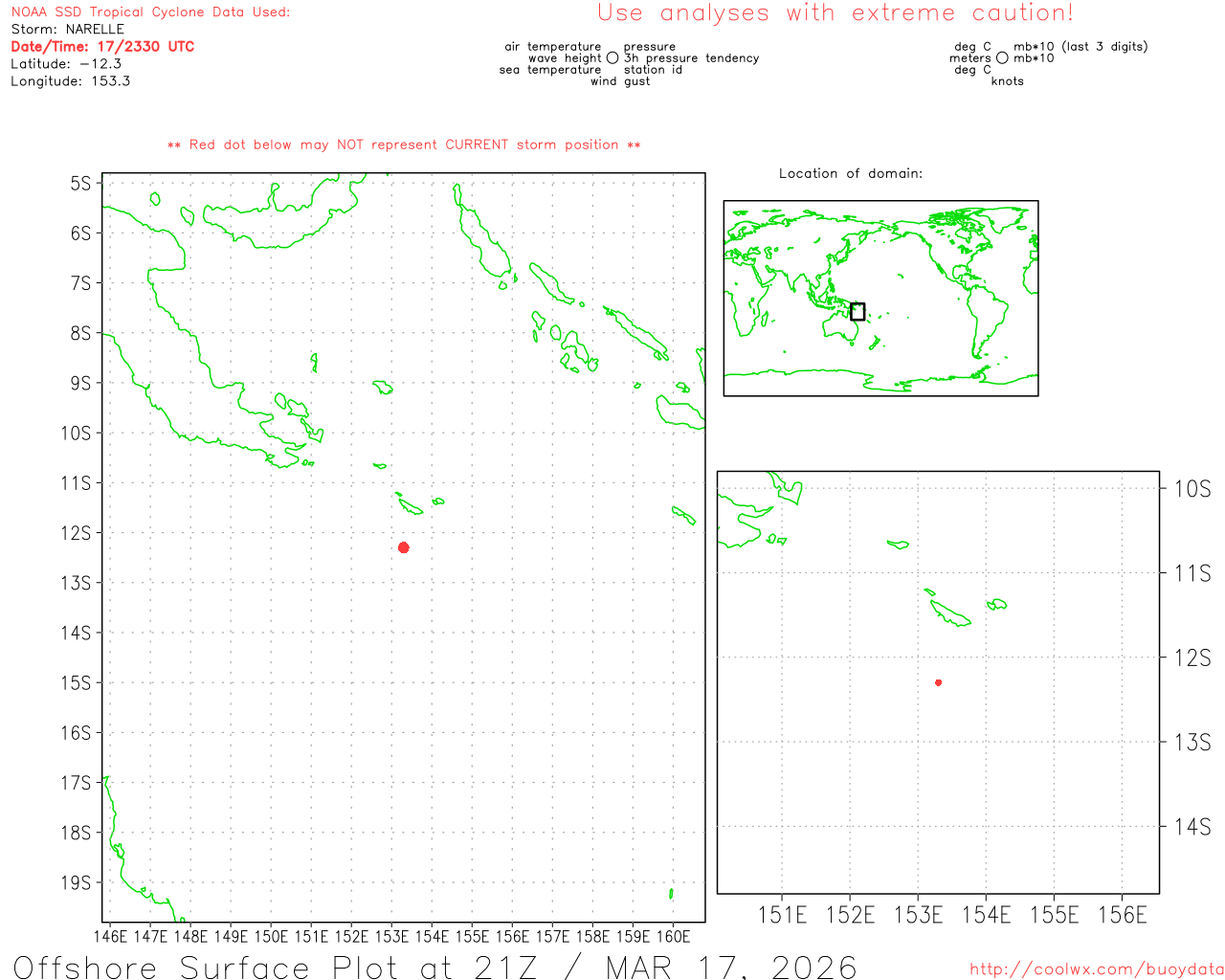
Task: Click the "160E" longitude label on main map
Action: click(673, 936)
